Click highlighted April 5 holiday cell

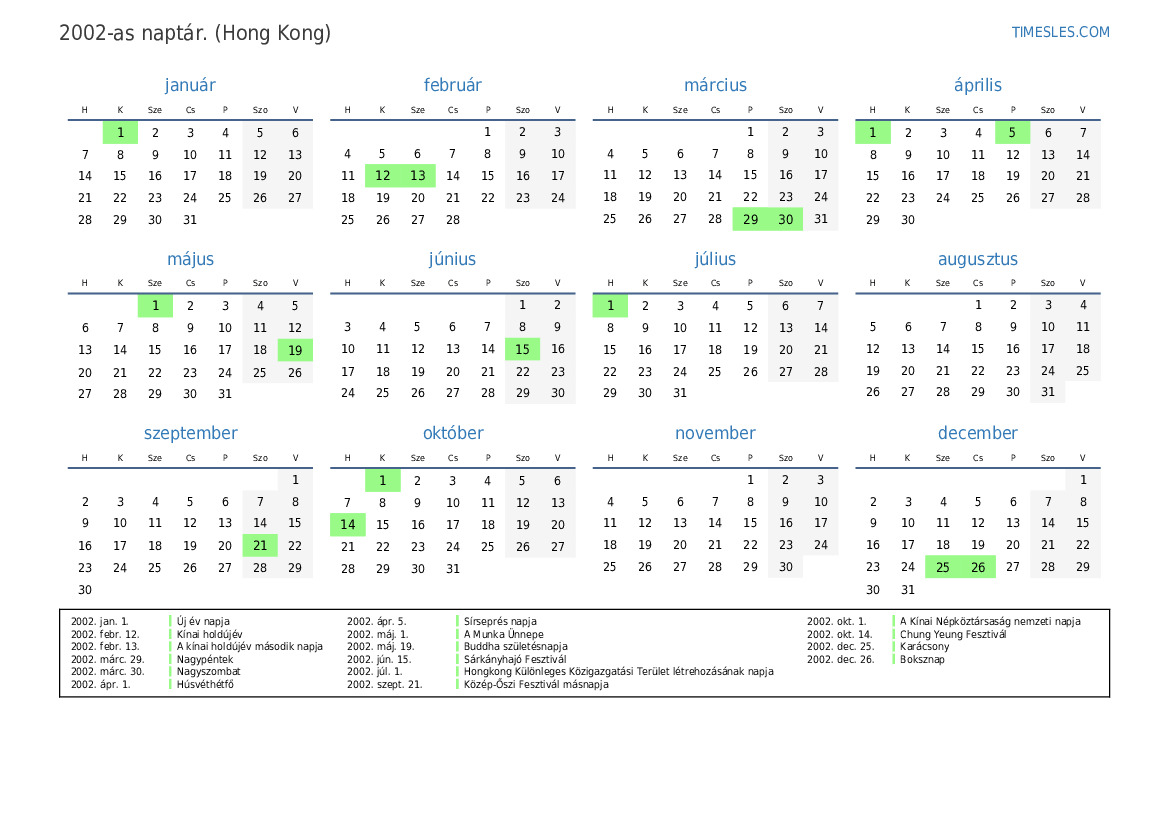point(1012,133)
